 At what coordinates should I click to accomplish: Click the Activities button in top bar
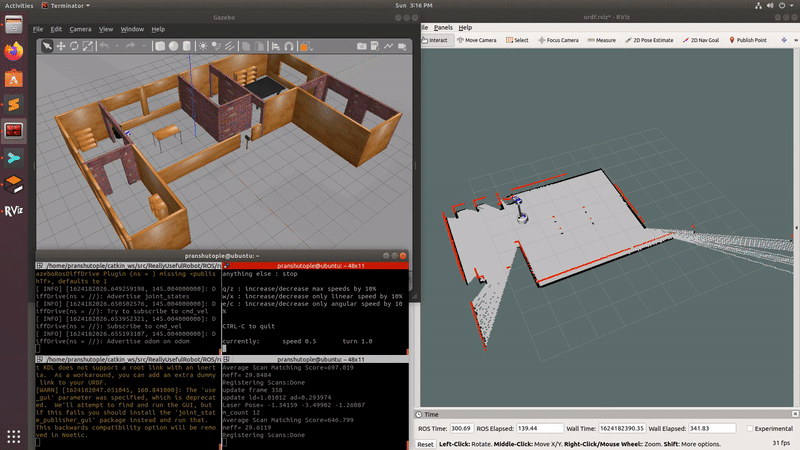[19, 6]
